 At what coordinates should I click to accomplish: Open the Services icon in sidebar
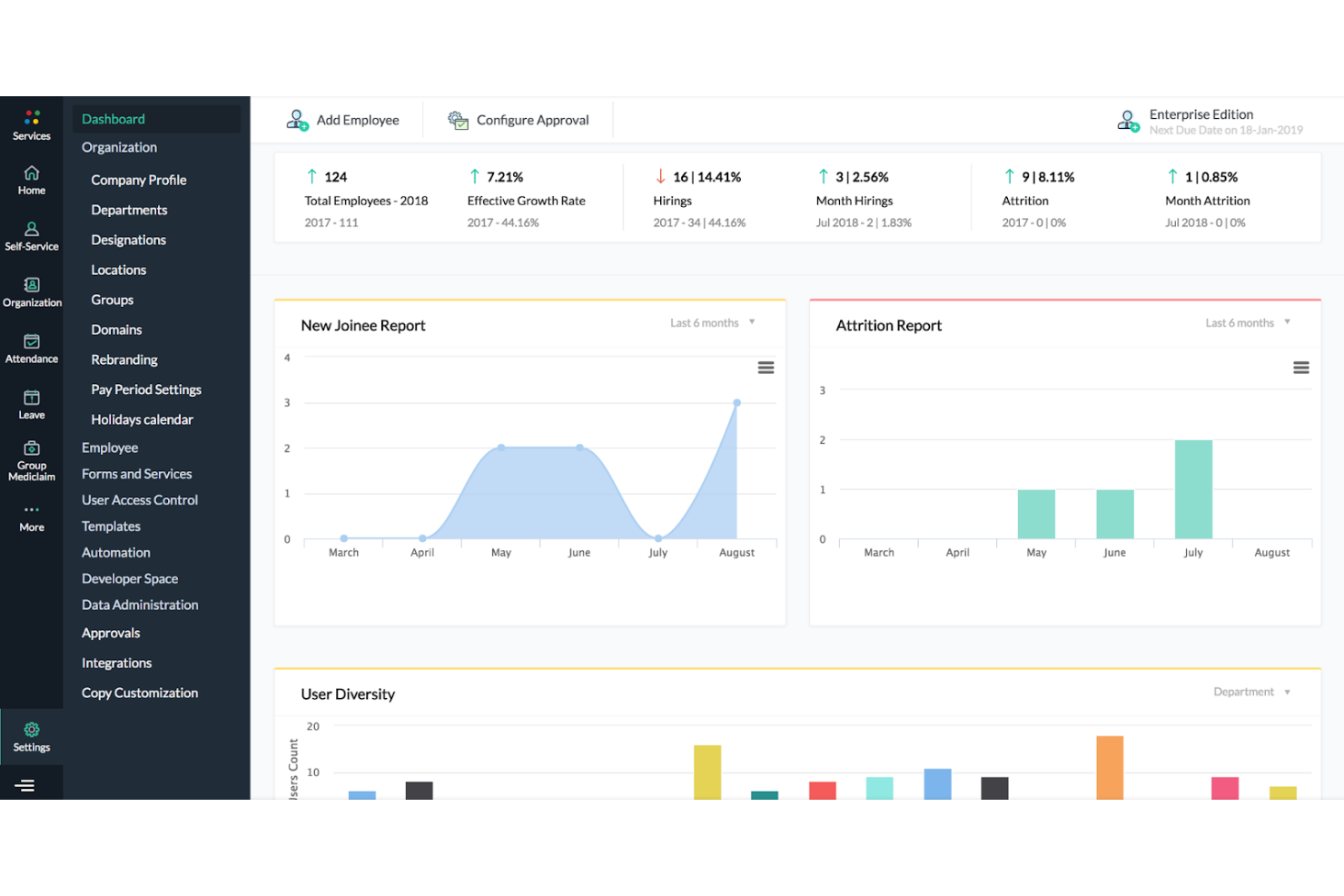pos(32,117)
